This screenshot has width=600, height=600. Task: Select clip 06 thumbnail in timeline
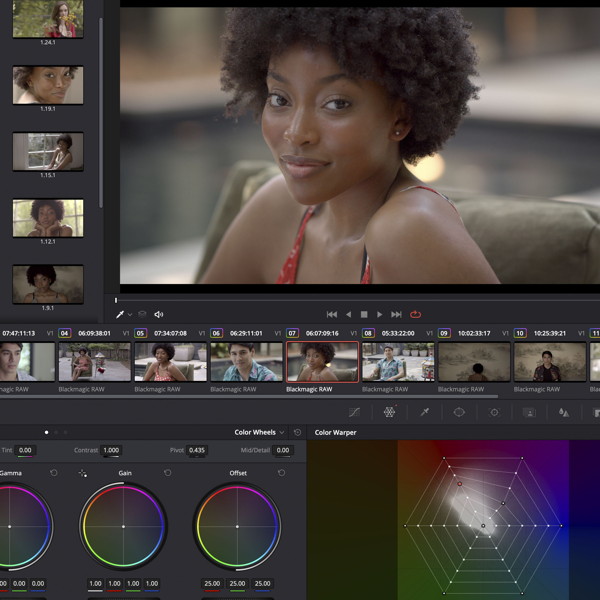click(x=246, y=362)
